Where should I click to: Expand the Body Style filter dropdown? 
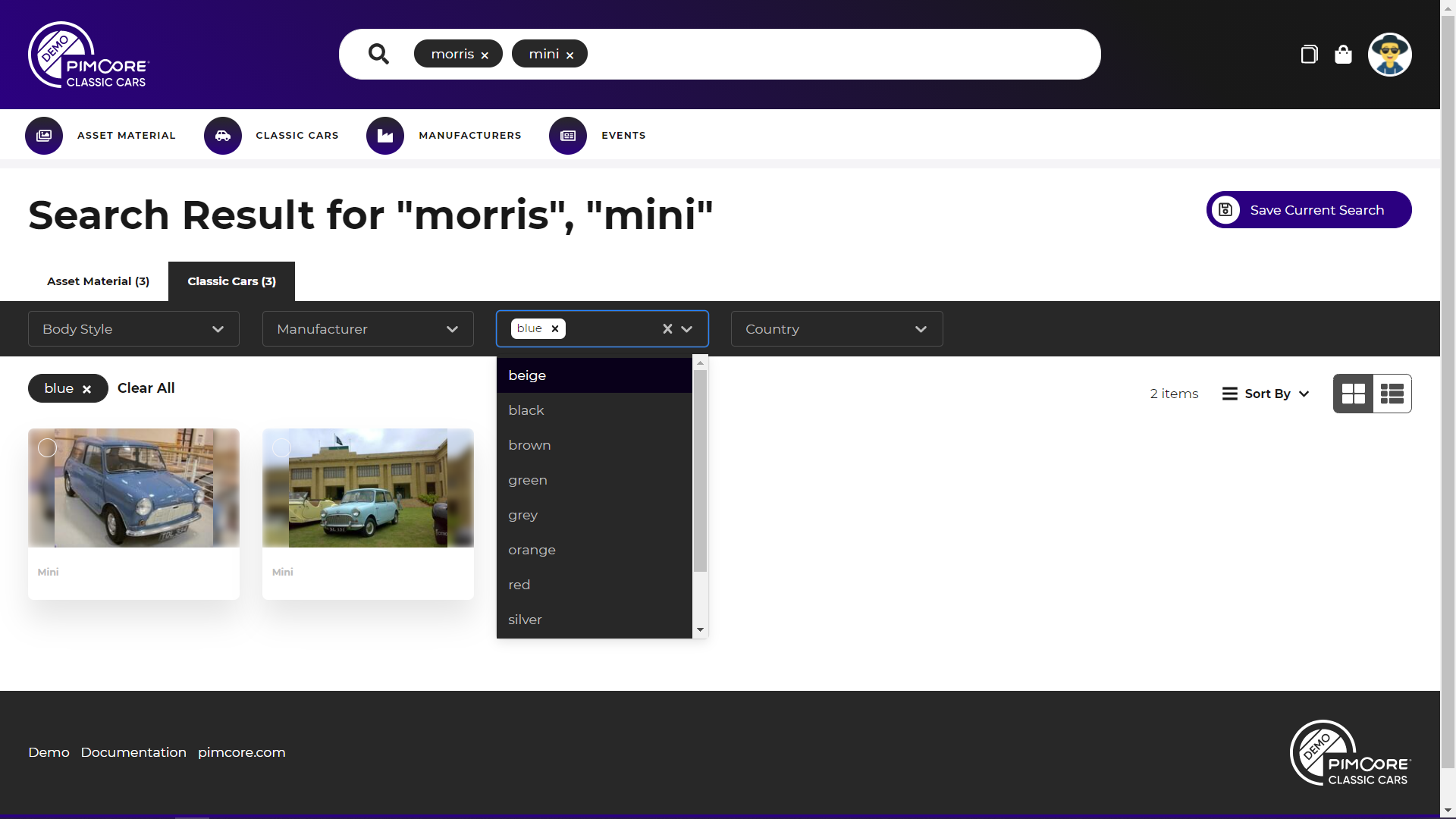[x=133, y=329]
